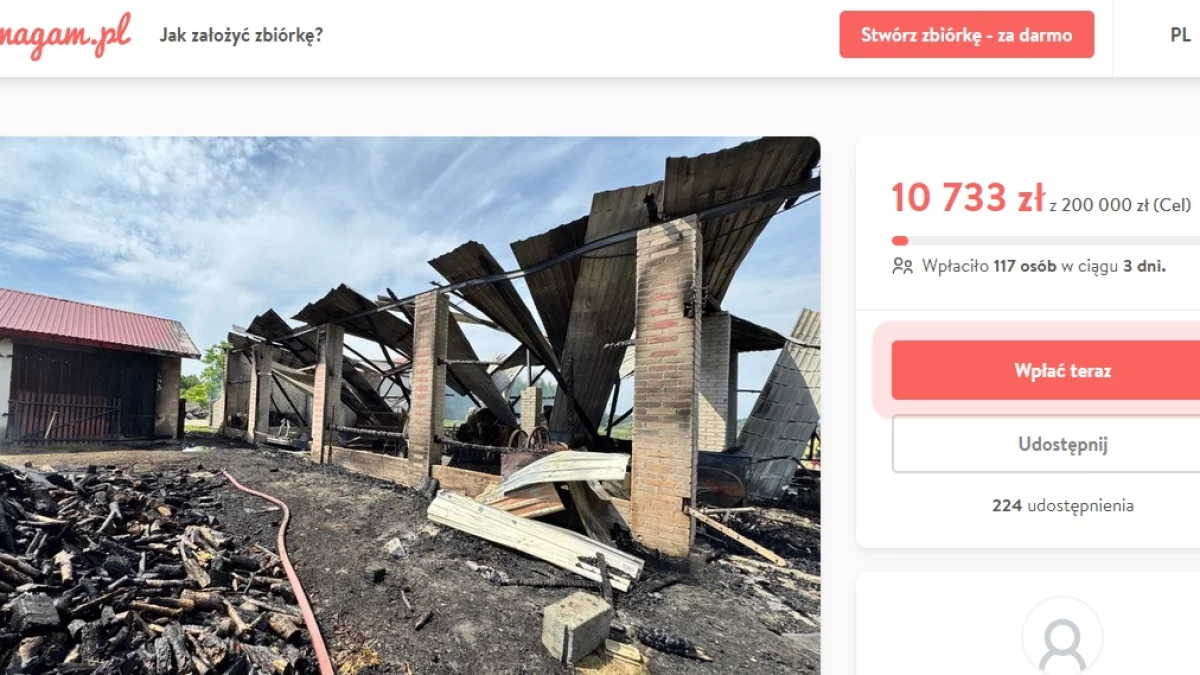1200x675 pixels.
Task: Open the 'Jak założyć zbiórkę?' link
Action: [x=241, y=35]
